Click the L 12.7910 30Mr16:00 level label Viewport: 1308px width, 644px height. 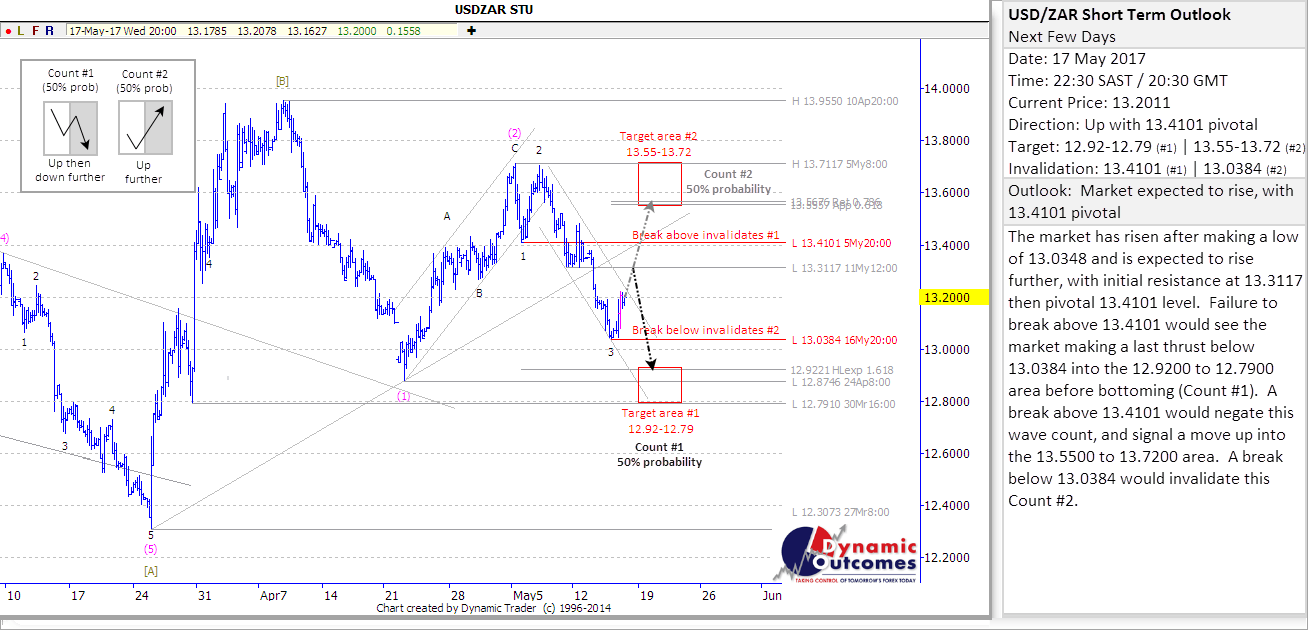pos(843,404)
